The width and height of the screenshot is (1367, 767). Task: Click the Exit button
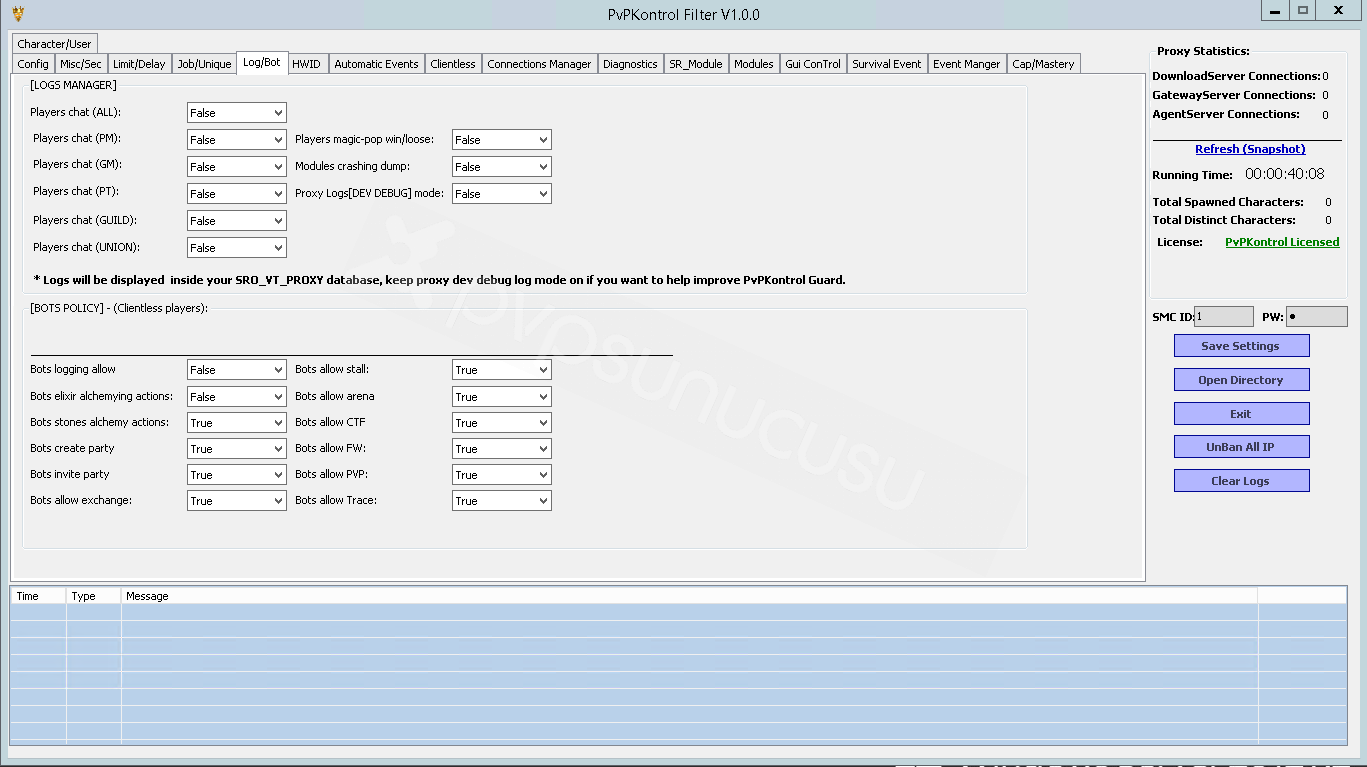pos(1241,414)
